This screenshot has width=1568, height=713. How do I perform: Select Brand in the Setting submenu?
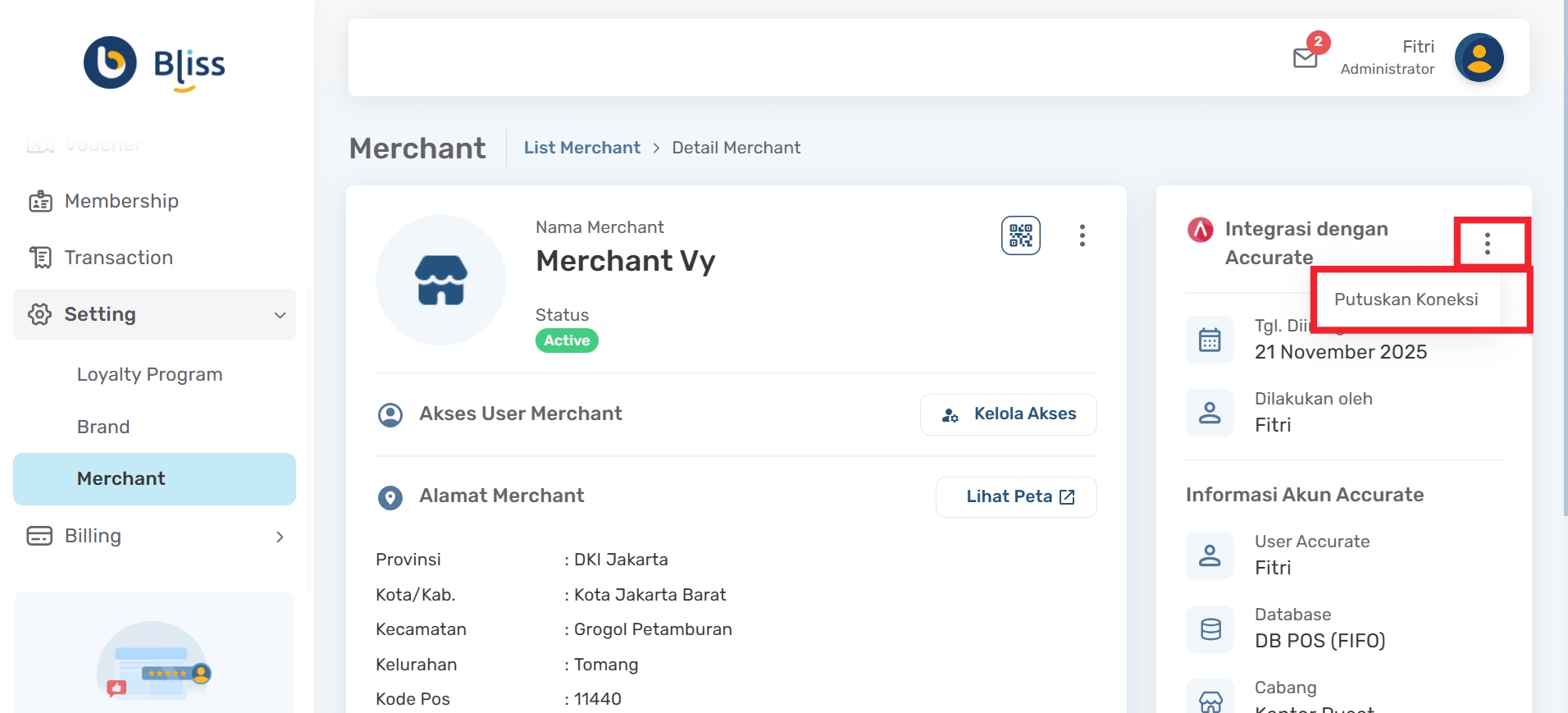(103, 427)
